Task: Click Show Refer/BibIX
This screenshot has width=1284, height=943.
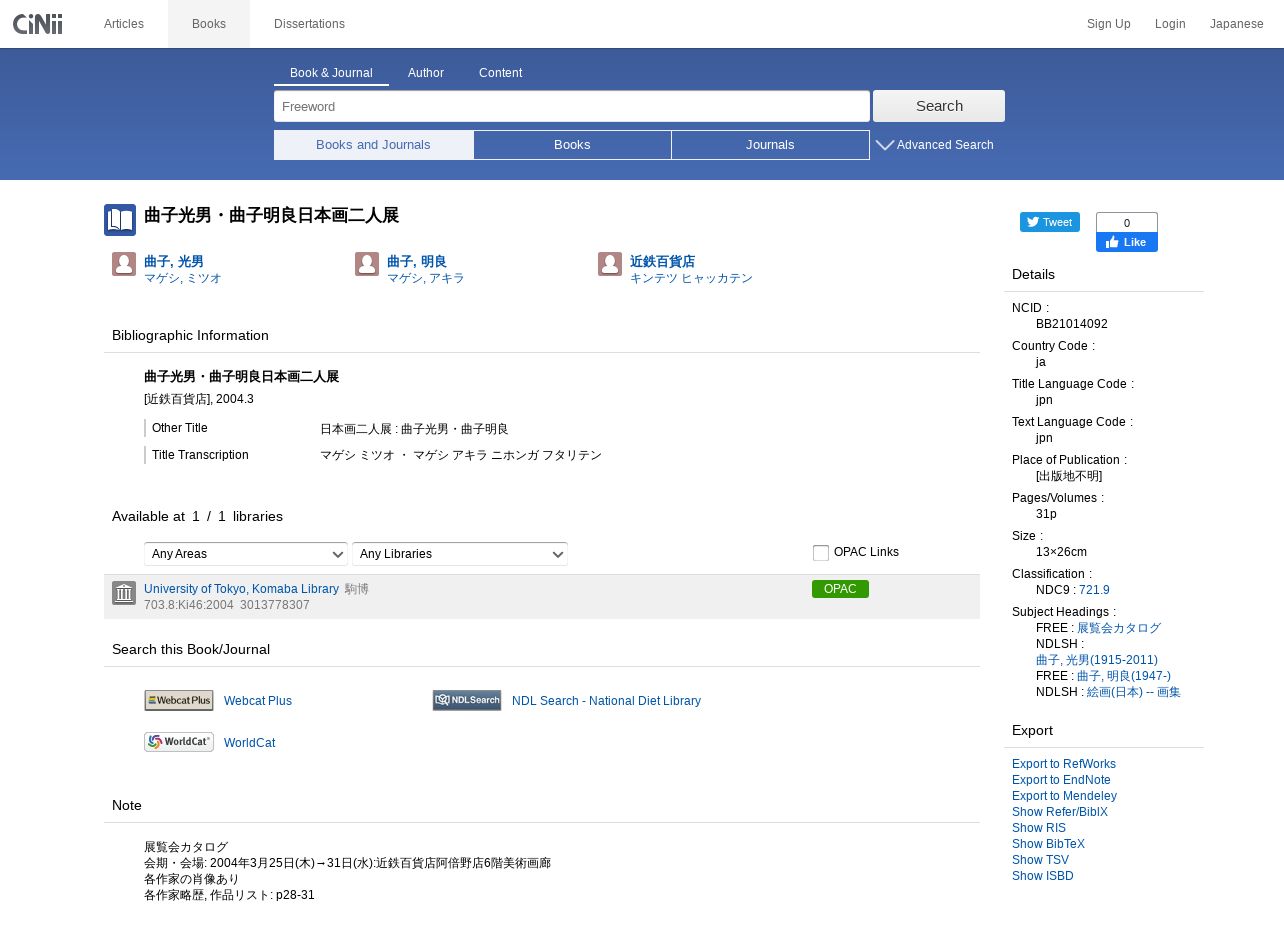Action: [1060, 812]
